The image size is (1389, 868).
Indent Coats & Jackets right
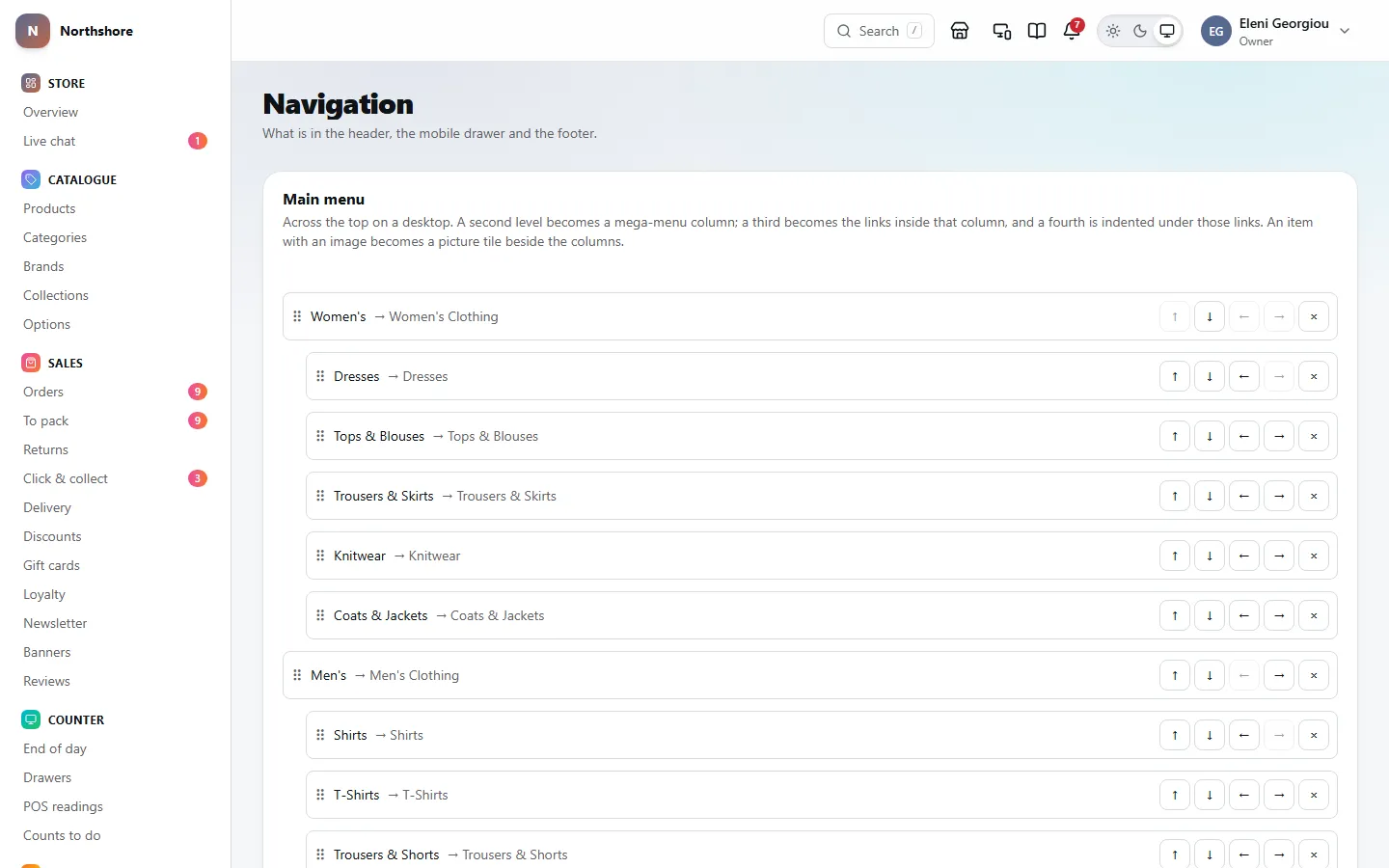[x=1279, y=615]
